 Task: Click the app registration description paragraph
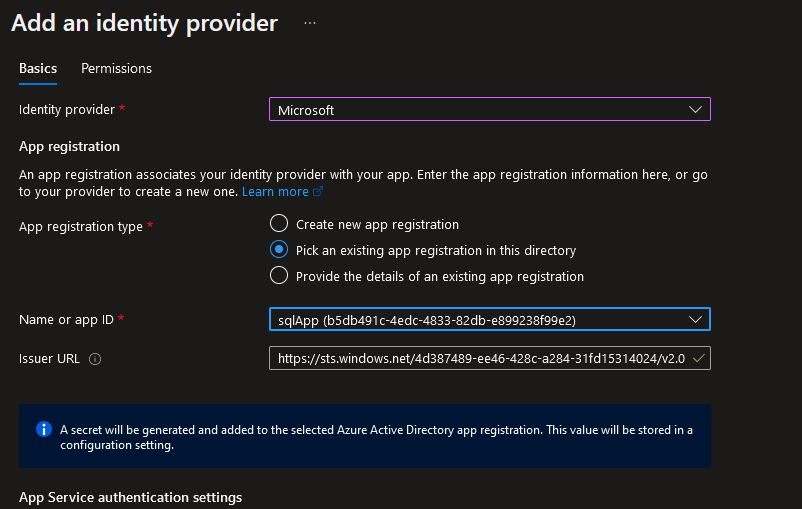click(x=363, y=183)
